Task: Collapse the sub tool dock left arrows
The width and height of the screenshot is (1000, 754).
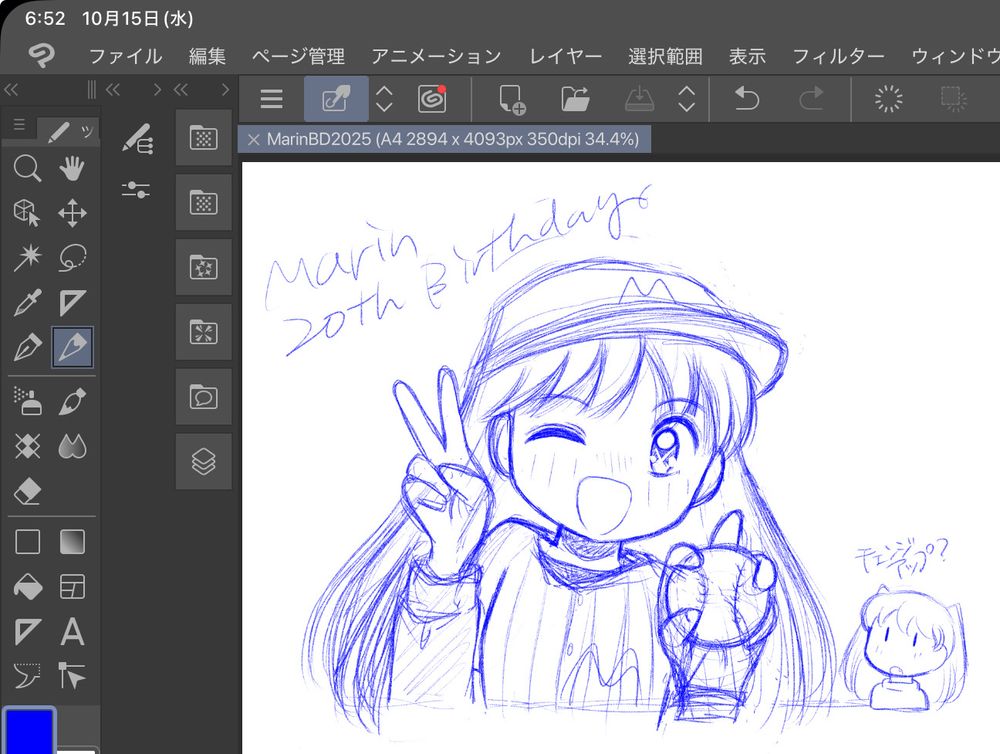Action: coord(113,90)
